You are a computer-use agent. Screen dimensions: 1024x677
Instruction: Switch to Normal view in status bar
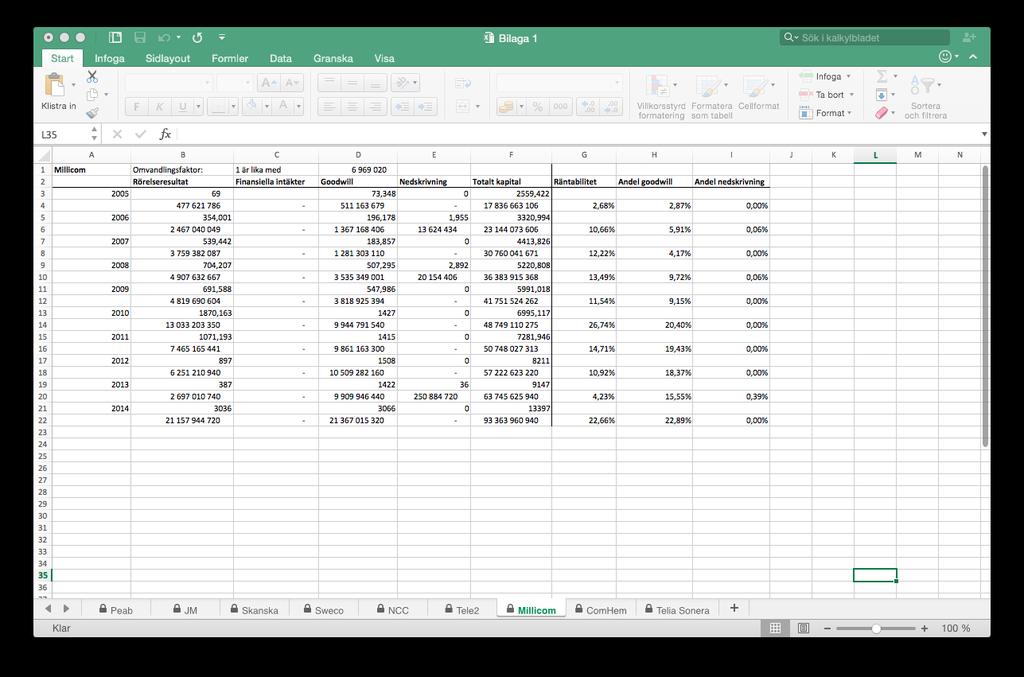pyautogui.click(x=775, y=628)
